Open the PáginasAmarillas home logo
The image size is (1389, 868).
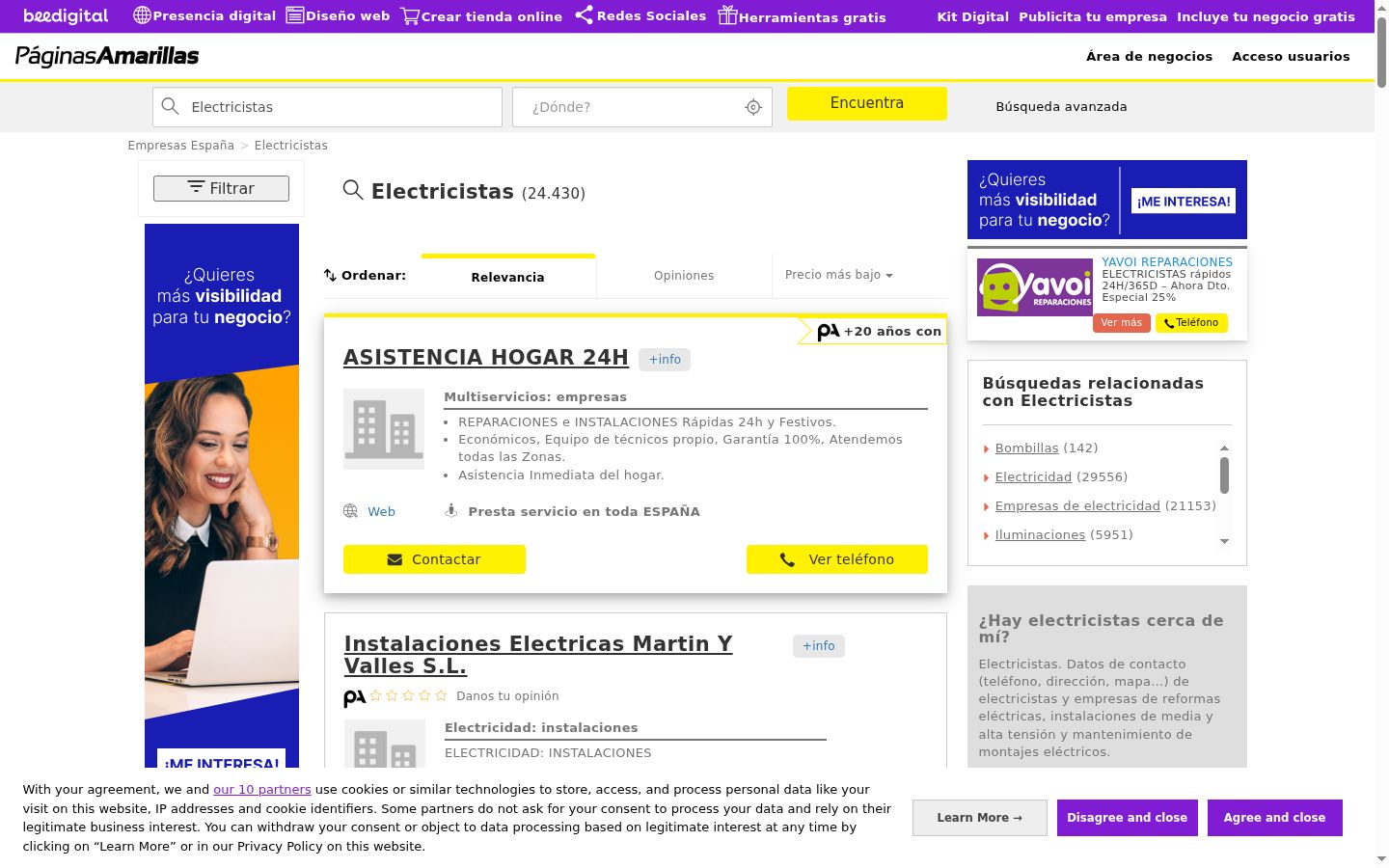click(107, 56)
